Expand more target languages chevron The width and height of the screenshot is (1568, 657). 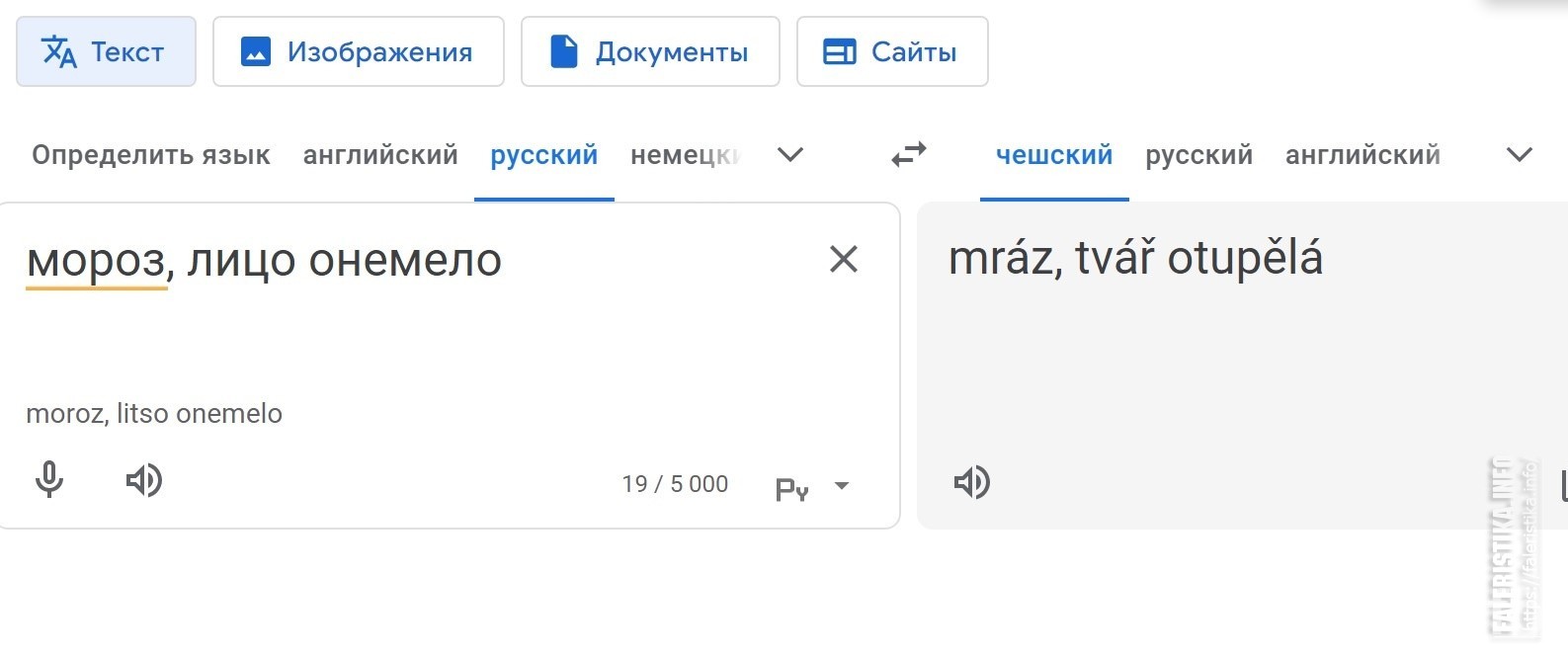point(1520,155)
